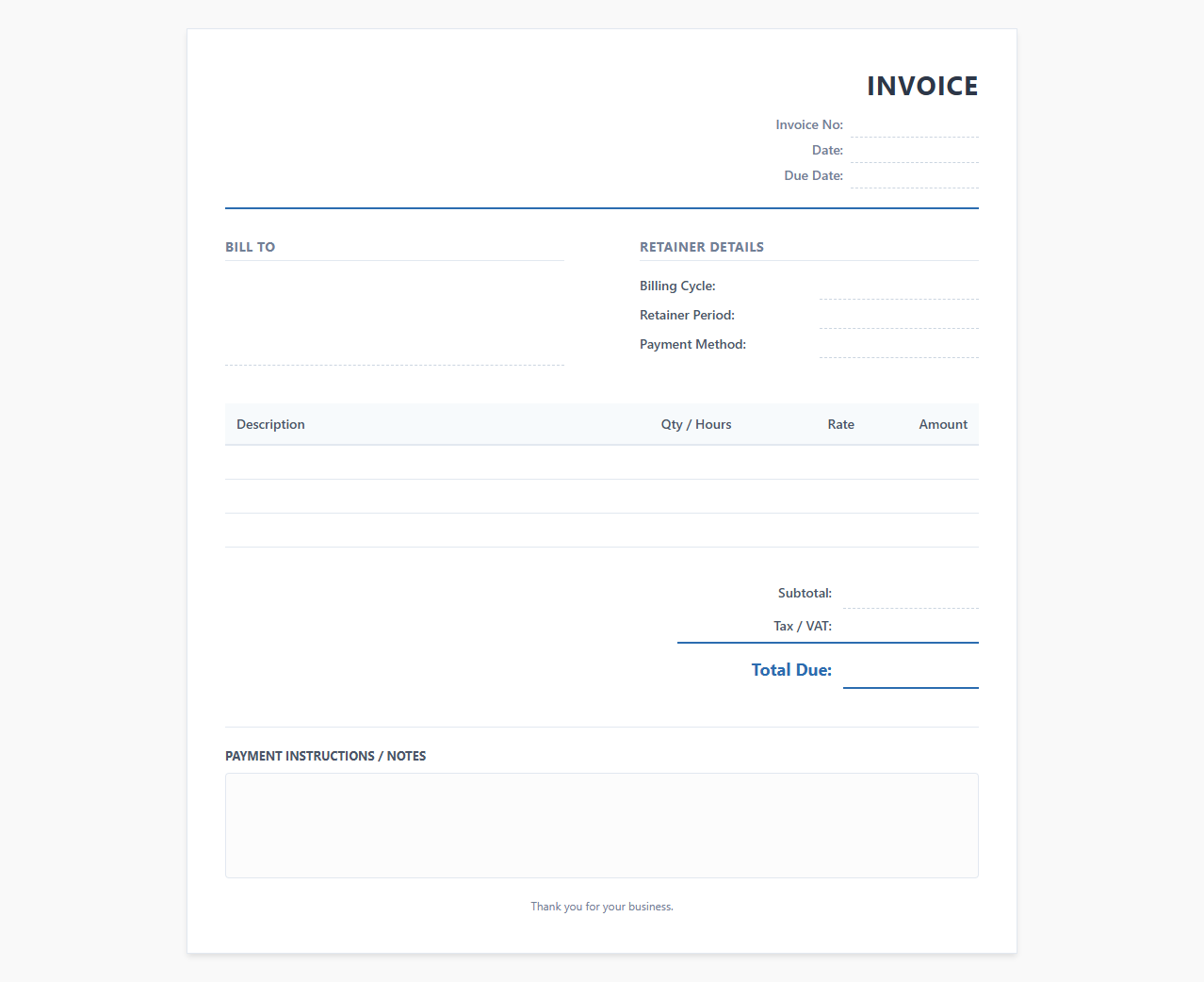Click the Invoice No field

[x=914, y=125]
